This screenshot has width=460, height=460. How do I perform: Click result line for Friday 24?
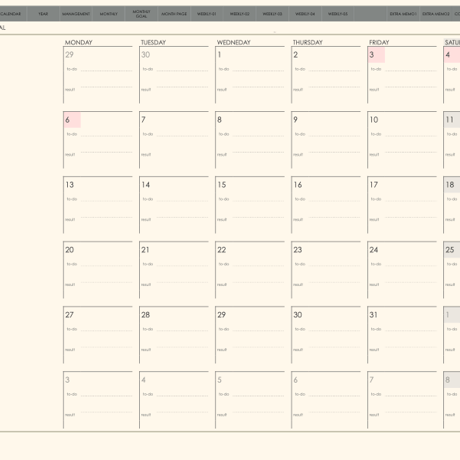410,282
